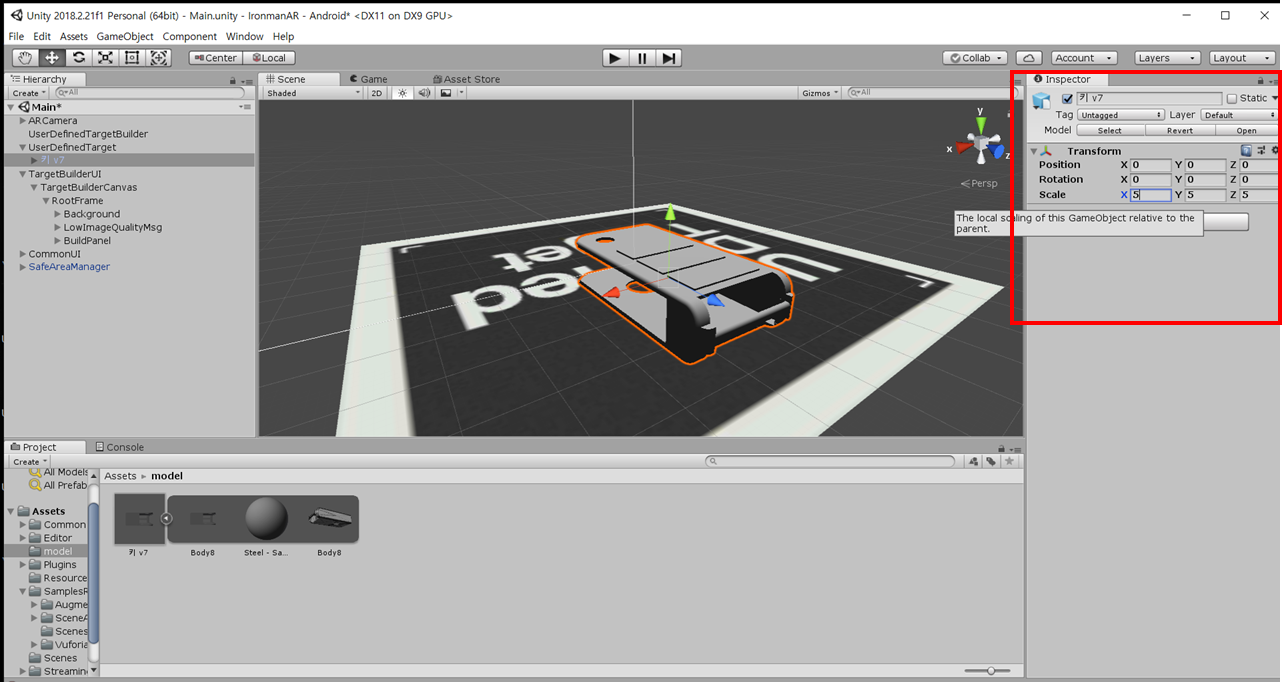Screen dimensions: 1282x682
Task: Open Transform preset settings icon
Action: click(1262, 151)
